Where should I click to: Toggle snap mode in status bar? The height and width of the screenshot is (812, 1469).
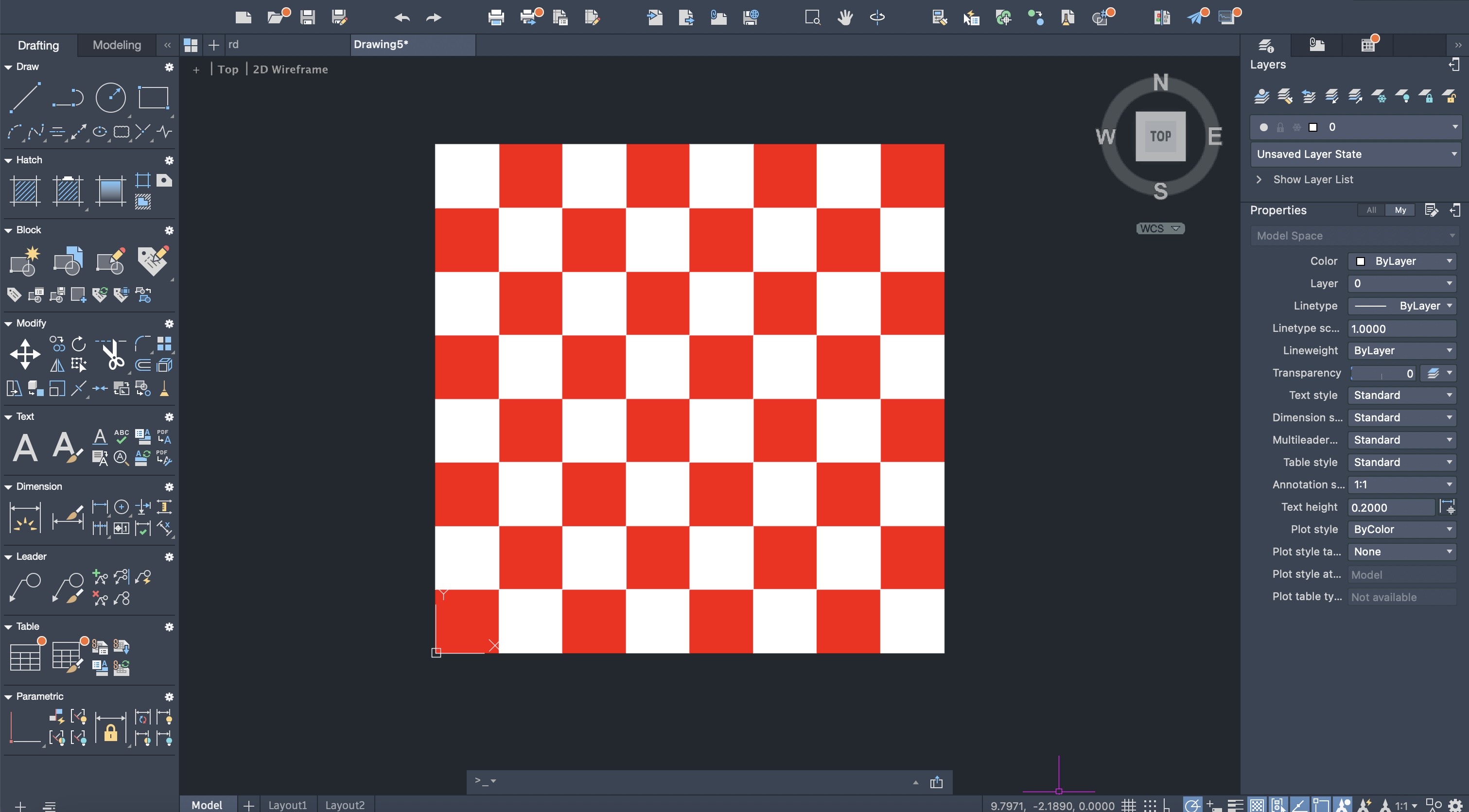(1150, 805)
